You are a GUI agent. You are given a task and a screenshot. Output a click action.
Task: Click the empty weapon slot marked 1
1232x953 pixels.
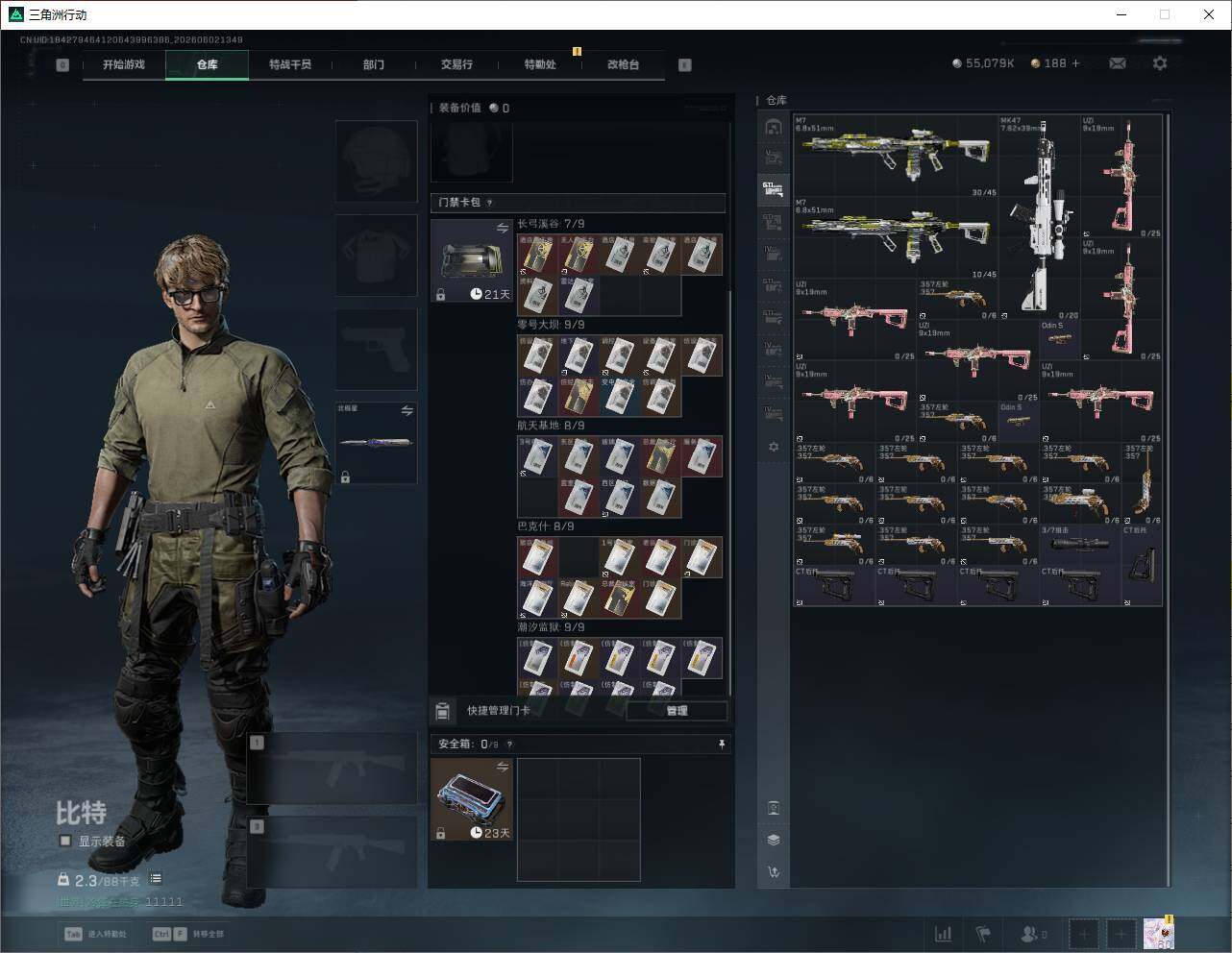(x=332, y=769)
